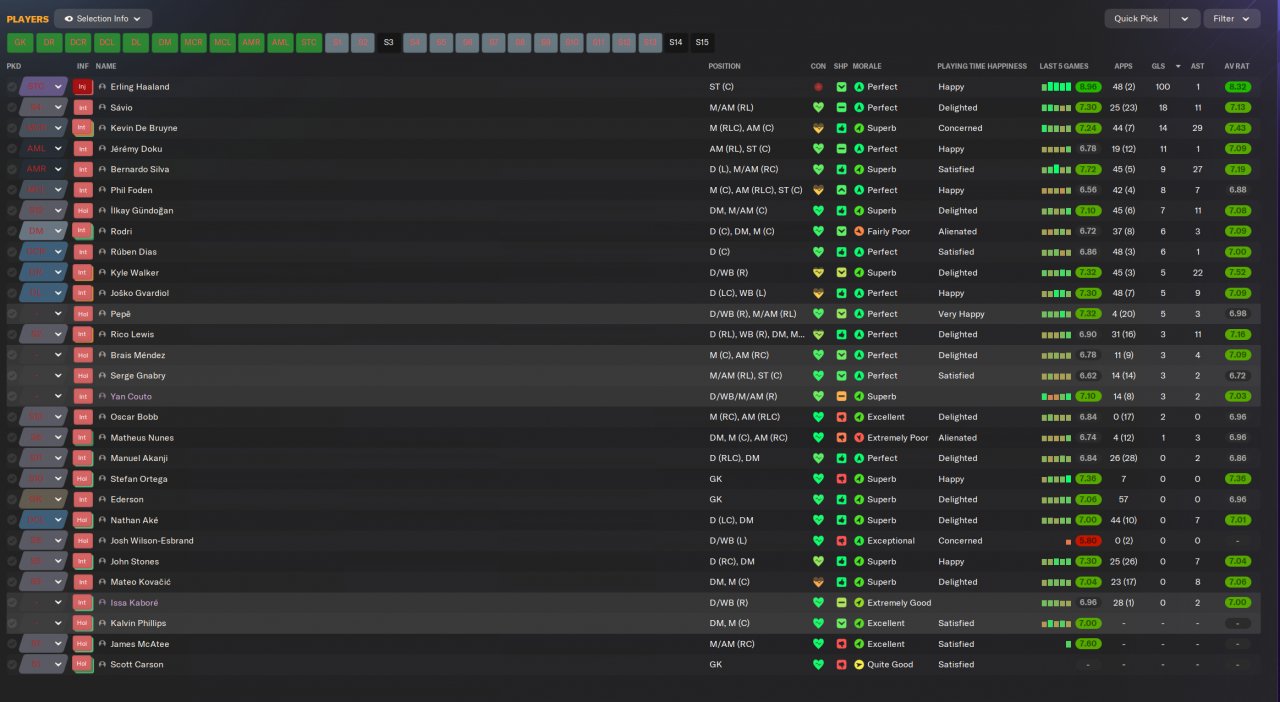Select the S14 substitute slot
The image size is (1280, 702).
[676, 43]
